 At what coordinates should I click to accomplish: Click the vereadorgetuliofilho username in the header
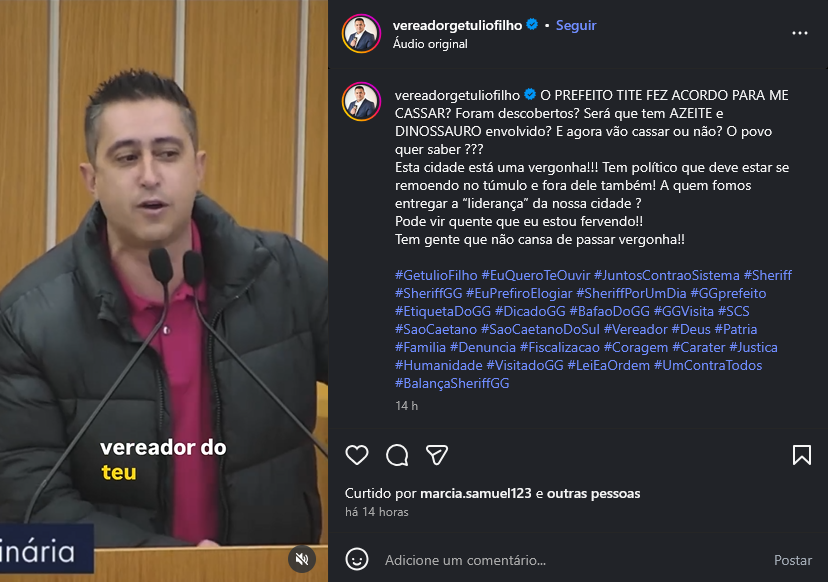tap(457, 25)
